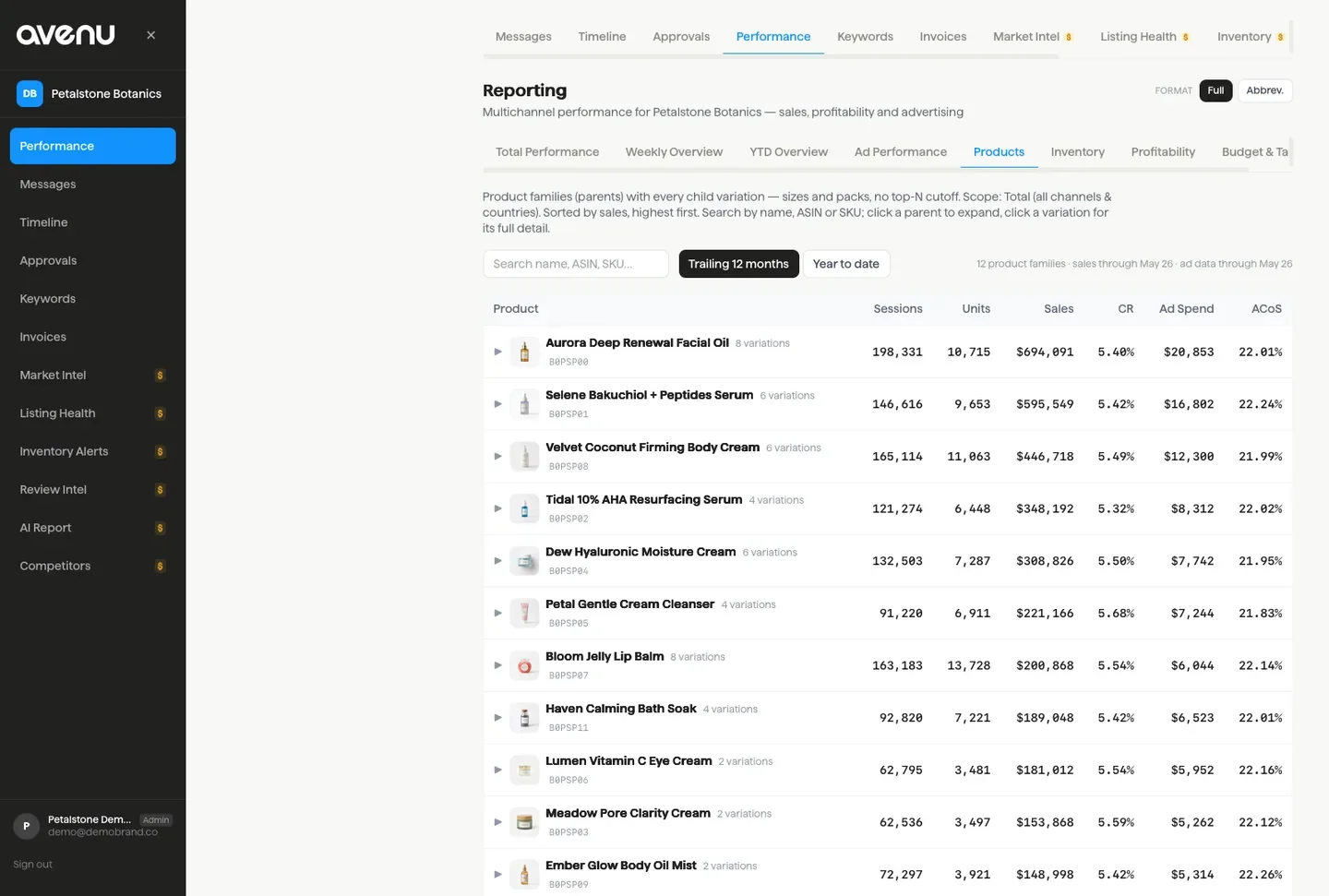Screen dimensions: 1329x896
Task: Expand Meadow Pore Clarity Cream row
Action: click(x=497, y=822)
